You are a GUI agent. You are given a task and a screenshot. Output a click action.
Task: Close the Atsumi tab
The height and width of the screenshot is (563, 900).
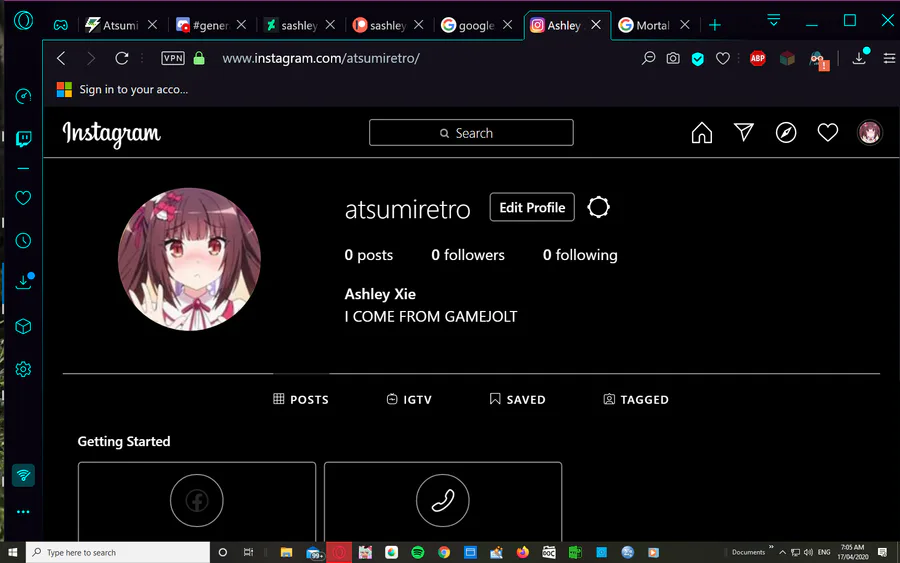pyautogui.click(x=152, y=25)
